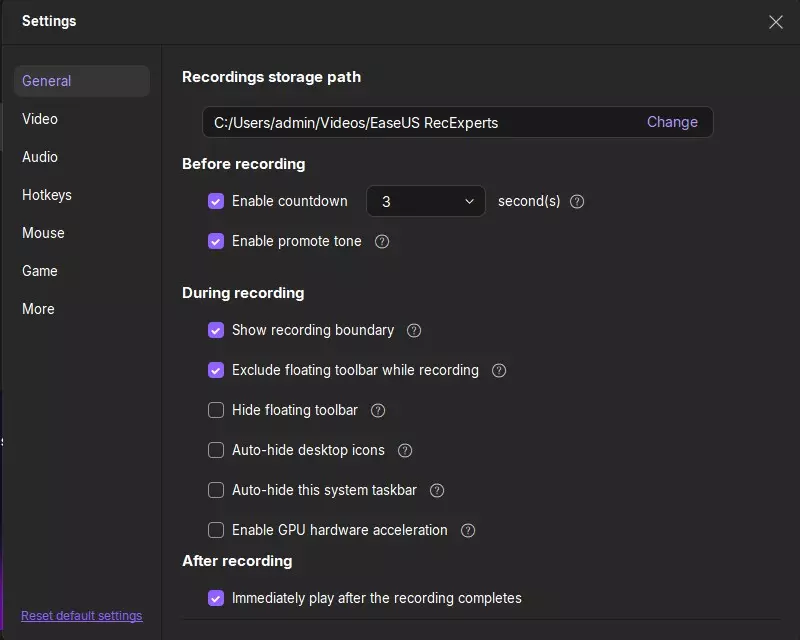Click help icon next to Hide floating toolbar

pyautogui.click(x=378, y=410)
